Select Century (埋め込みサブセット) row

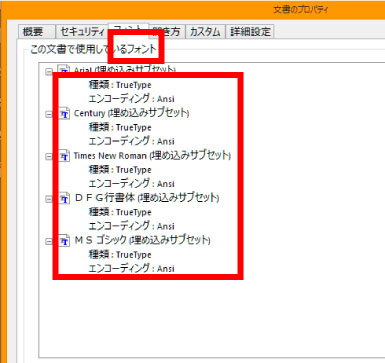(131, 113)
